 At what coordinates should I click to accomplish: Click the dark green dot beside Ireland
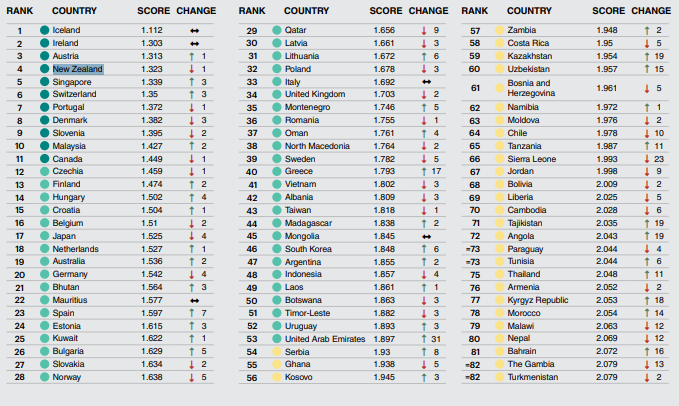click(x=44, y=43)
